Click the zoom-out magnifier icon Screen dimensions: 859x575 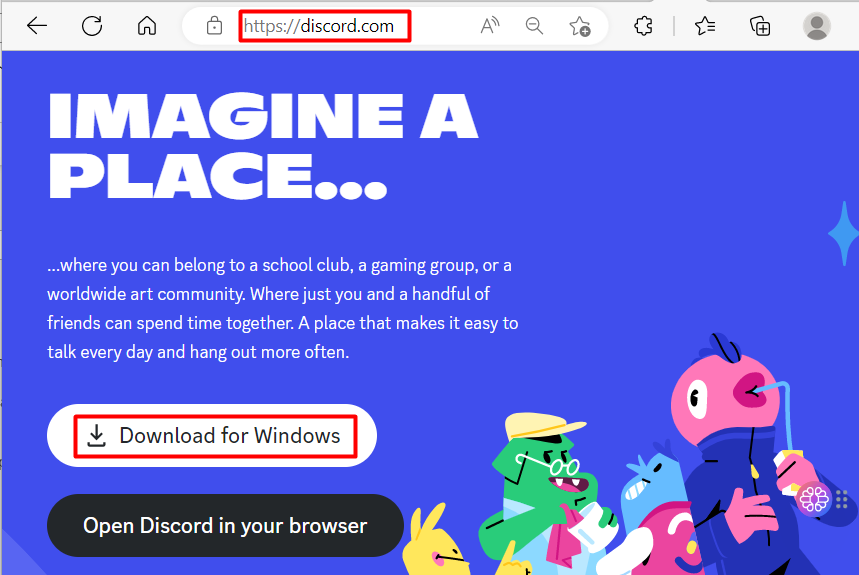pos(534,26)
